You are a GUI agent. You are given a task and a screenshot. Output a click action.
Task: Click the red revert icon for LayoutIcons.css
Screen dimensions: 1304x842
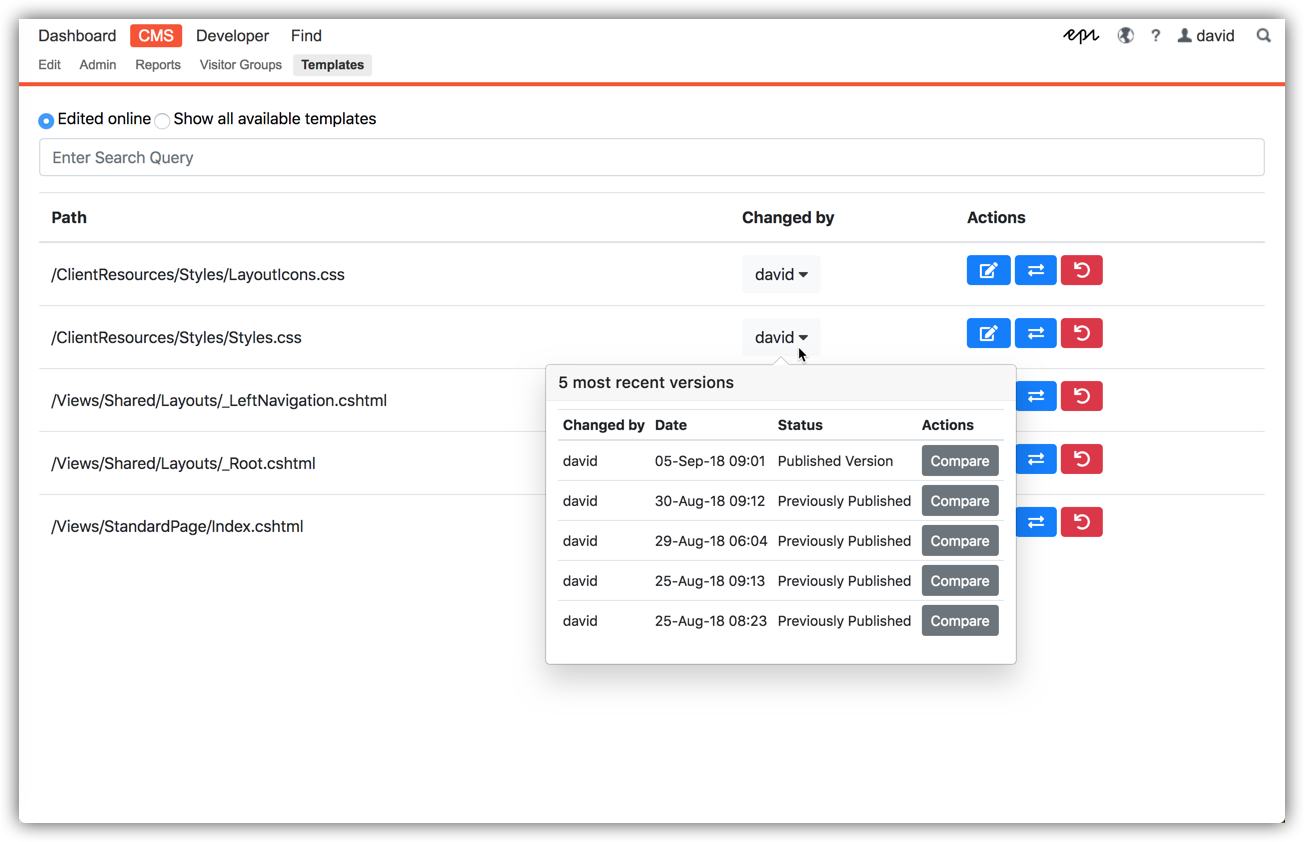click(x=1081, y=270)
